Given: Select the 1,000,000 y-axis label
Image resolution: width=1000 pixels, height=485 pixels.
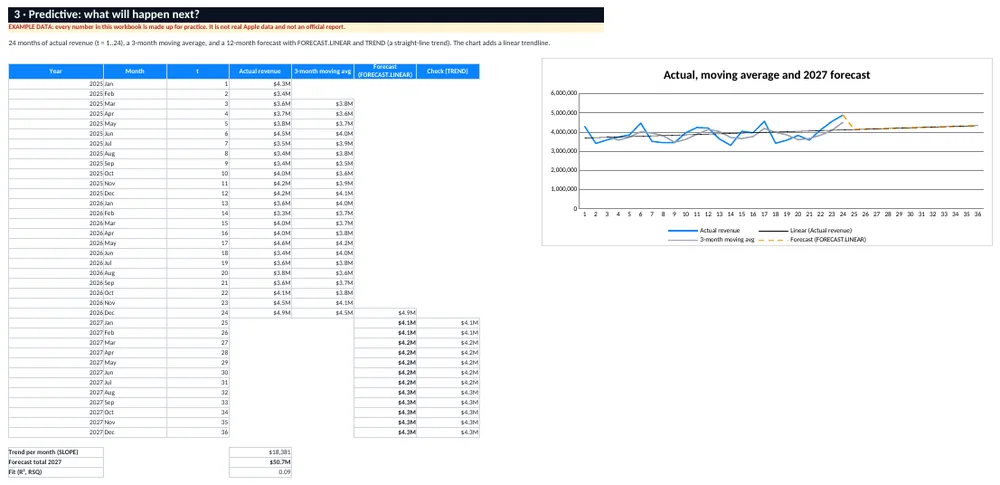Looking at the screenshot, I should tap(564, 190).
